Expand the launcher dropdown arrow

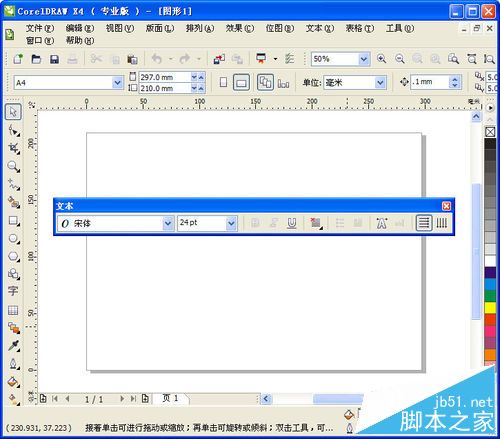[x=275, y=59]
